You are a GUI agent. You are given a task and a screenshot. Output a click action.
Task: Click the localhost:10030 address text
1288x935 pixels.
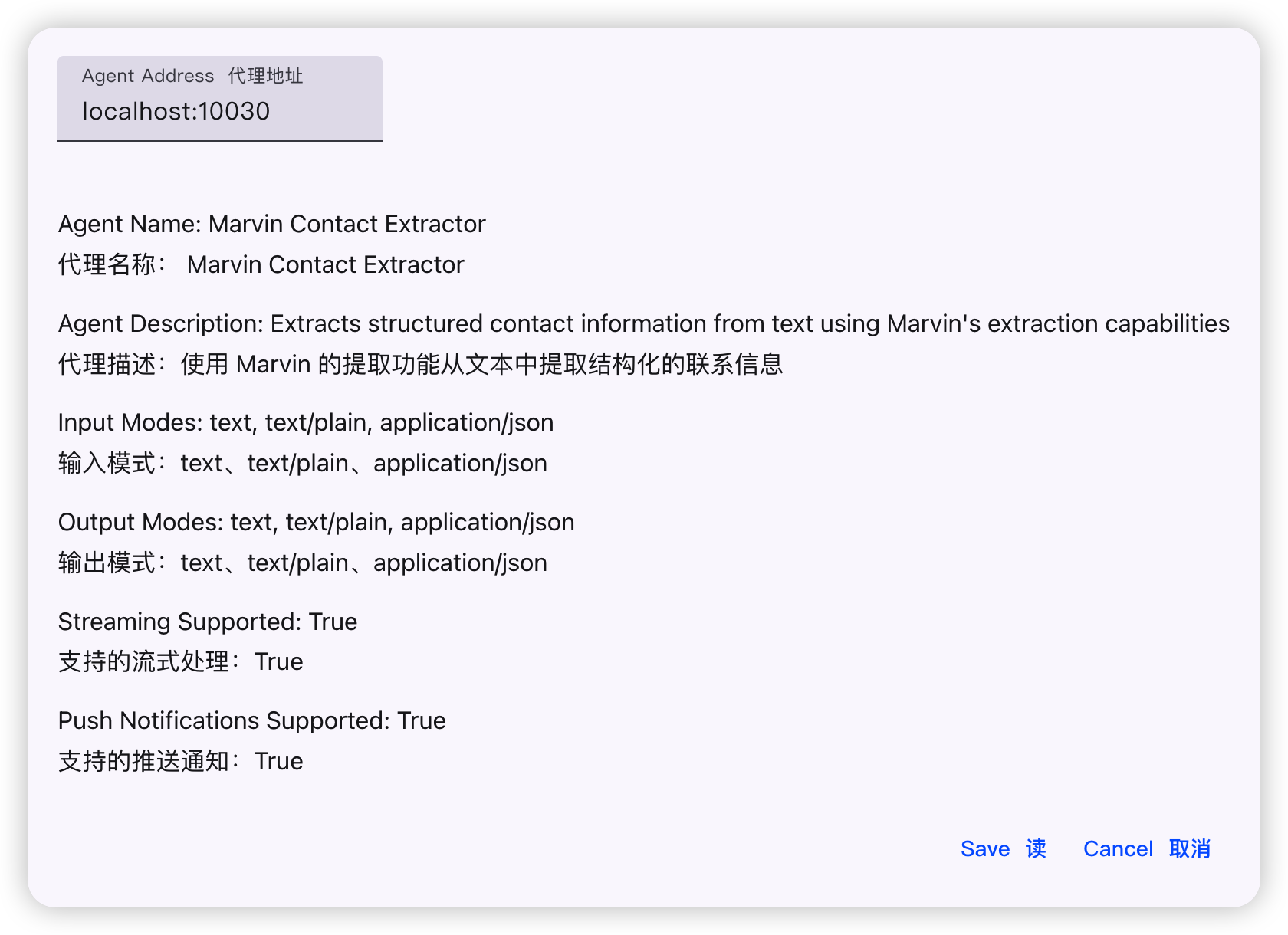[176, 112]
